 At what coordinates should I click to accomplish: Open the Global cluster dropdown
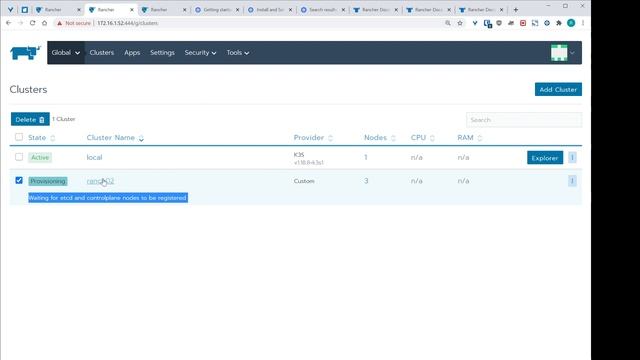[66, 53]
